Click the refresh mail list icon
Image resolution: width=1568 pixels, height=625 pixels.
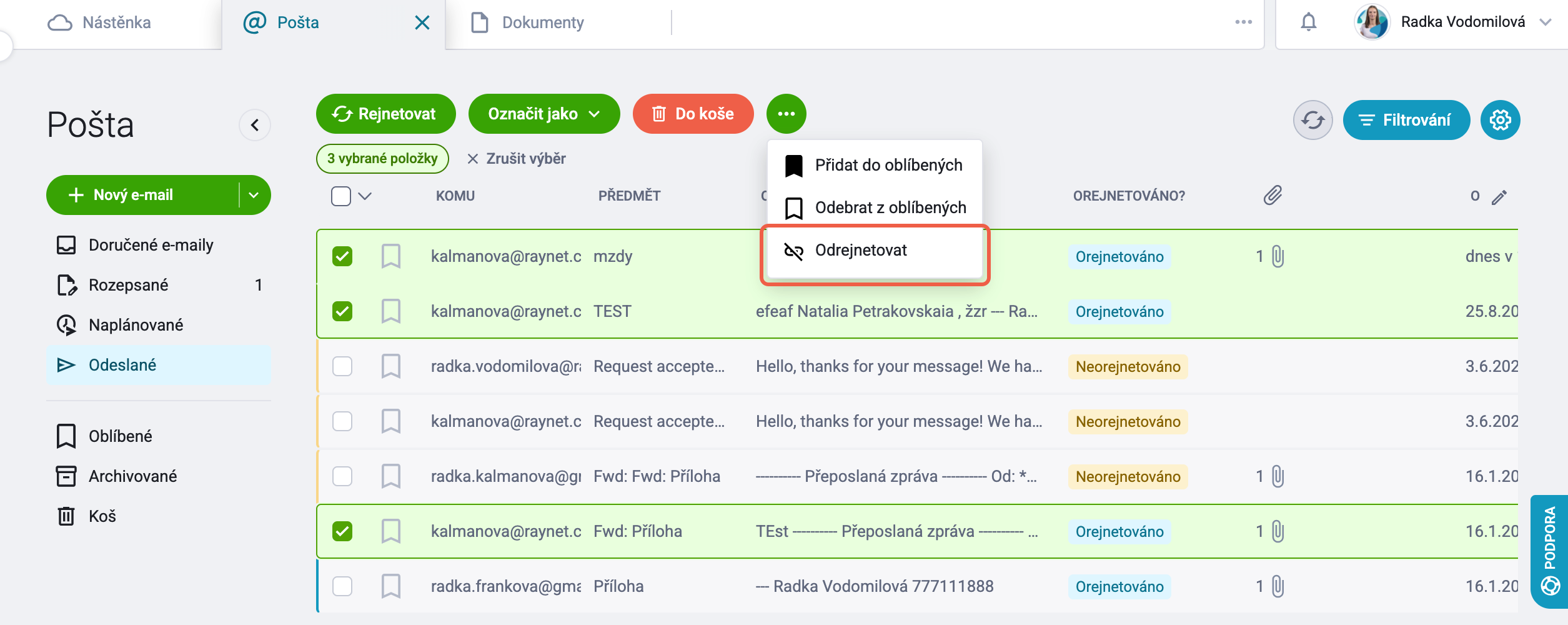(1312, 120)
